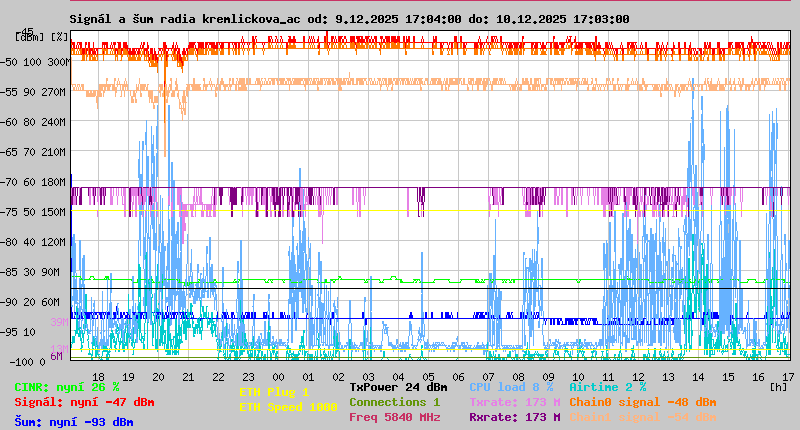Click the 'TxPower 24 dBm' legend label
Image resolution: width=800 pixels, height=430 pixels.
pos(398,387)
